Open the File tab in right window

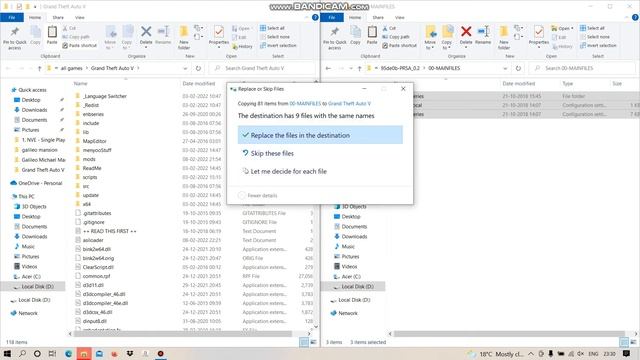332,18
